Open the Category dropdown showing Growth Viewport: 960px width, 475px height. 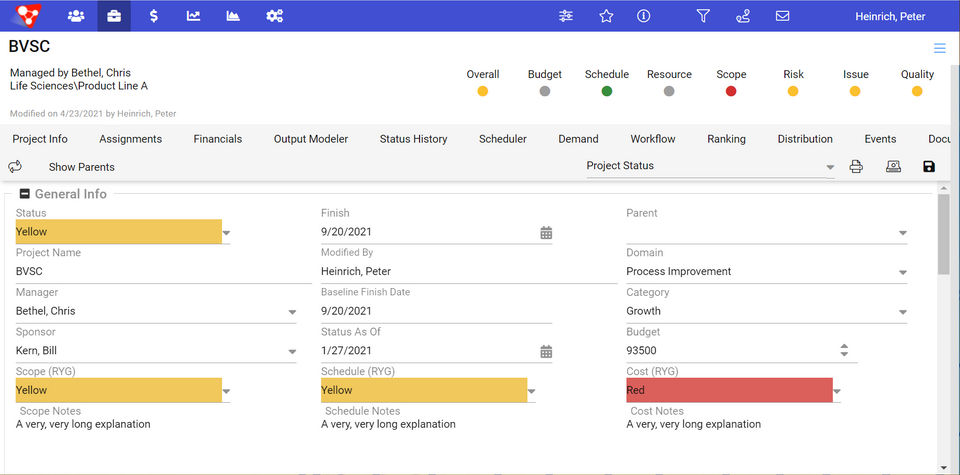point(903,312)
